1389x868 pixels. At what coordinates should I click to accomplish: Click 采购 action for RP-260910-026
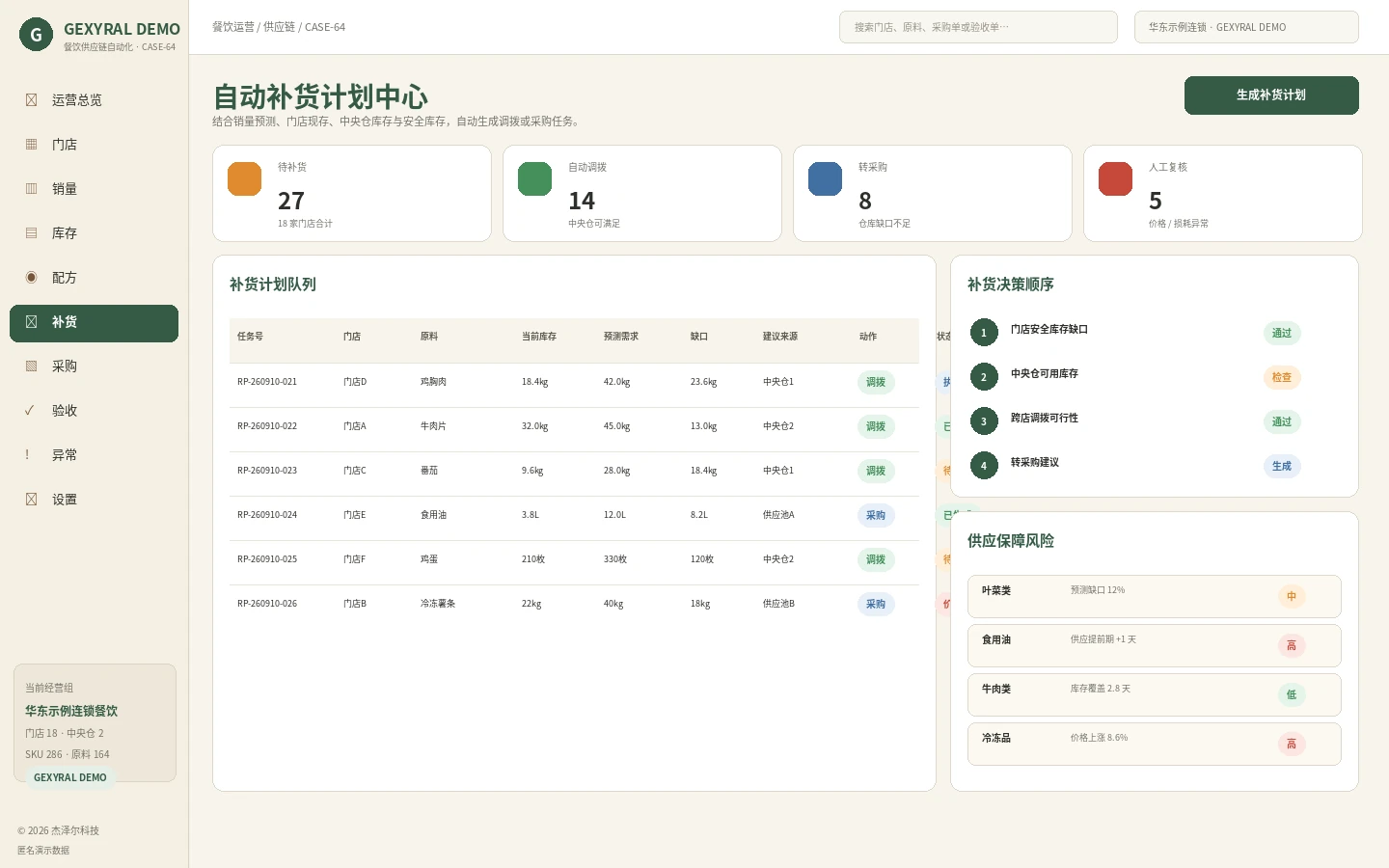coord(876,604)
